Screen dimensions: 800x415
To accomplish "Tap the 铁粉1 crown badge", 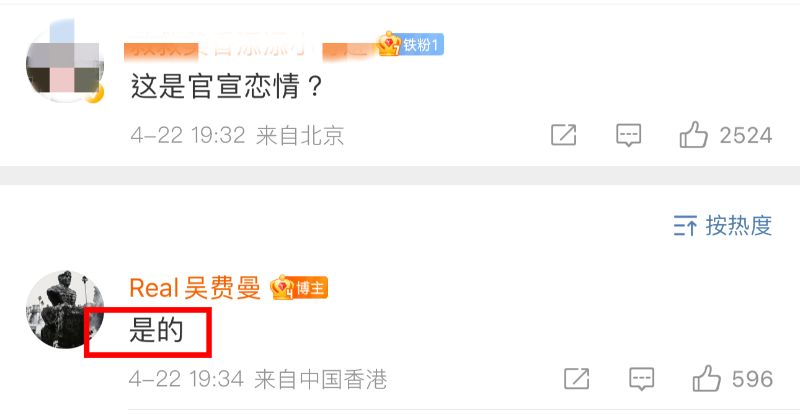I will point(411,44).
